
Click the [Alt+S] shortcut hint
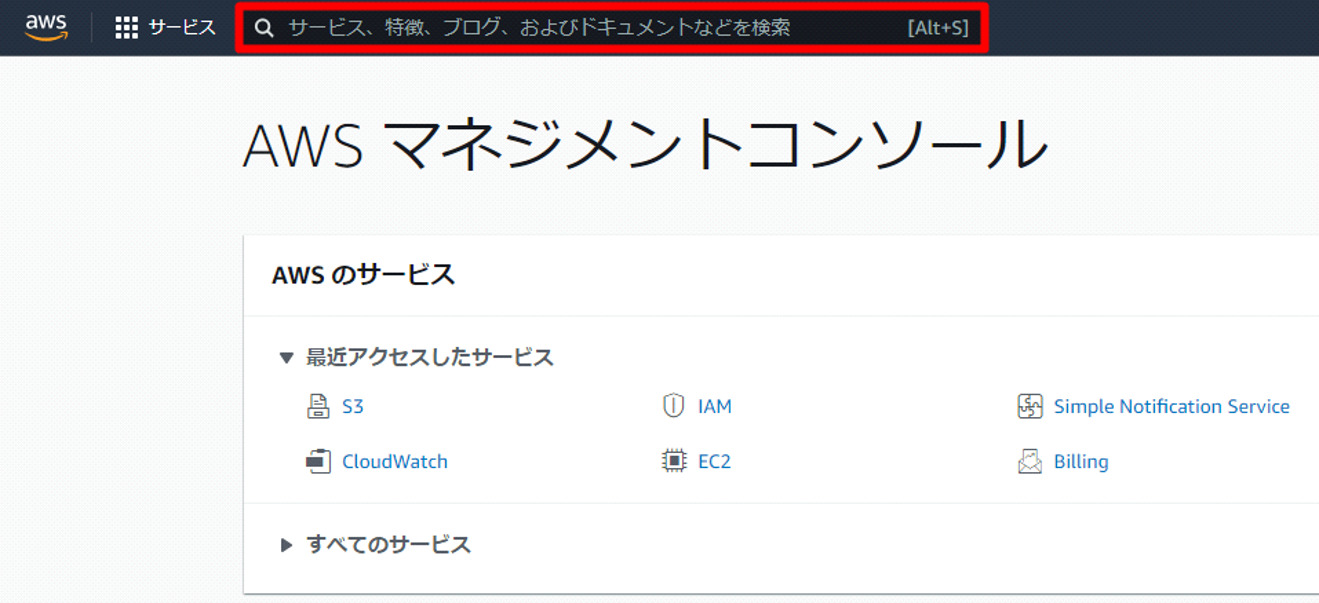938,28
